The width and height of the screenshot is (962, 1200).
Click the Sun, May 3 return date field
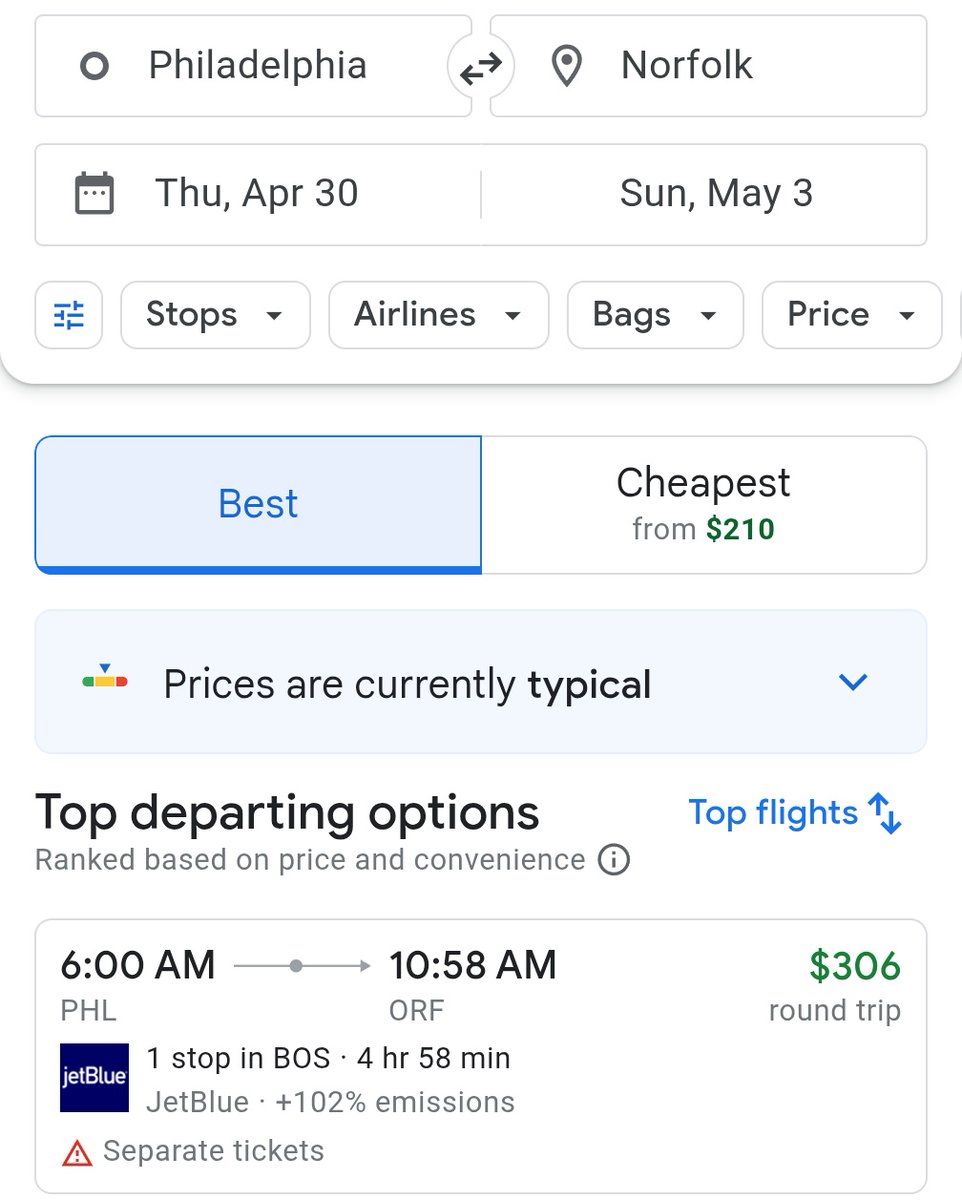(715, 193)
